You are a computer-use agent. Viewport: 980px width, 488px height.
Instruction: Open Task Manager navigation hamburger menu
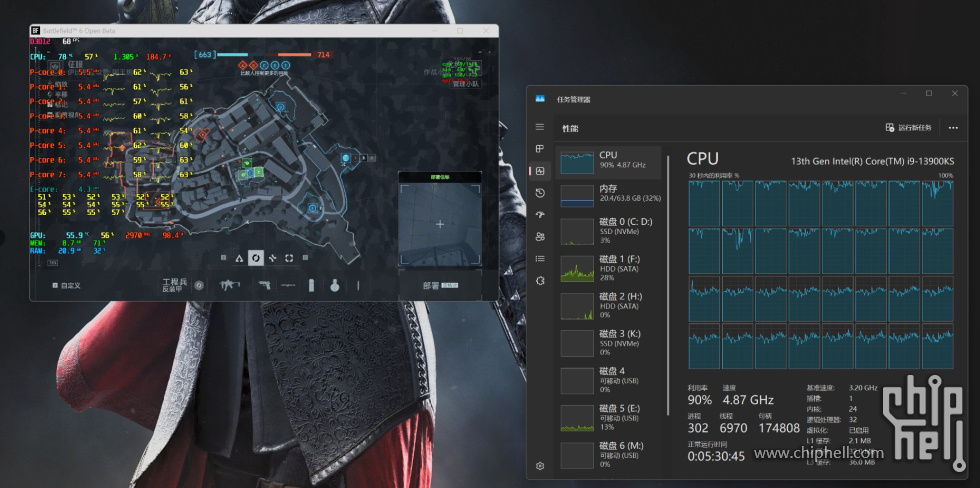[540, 127]
